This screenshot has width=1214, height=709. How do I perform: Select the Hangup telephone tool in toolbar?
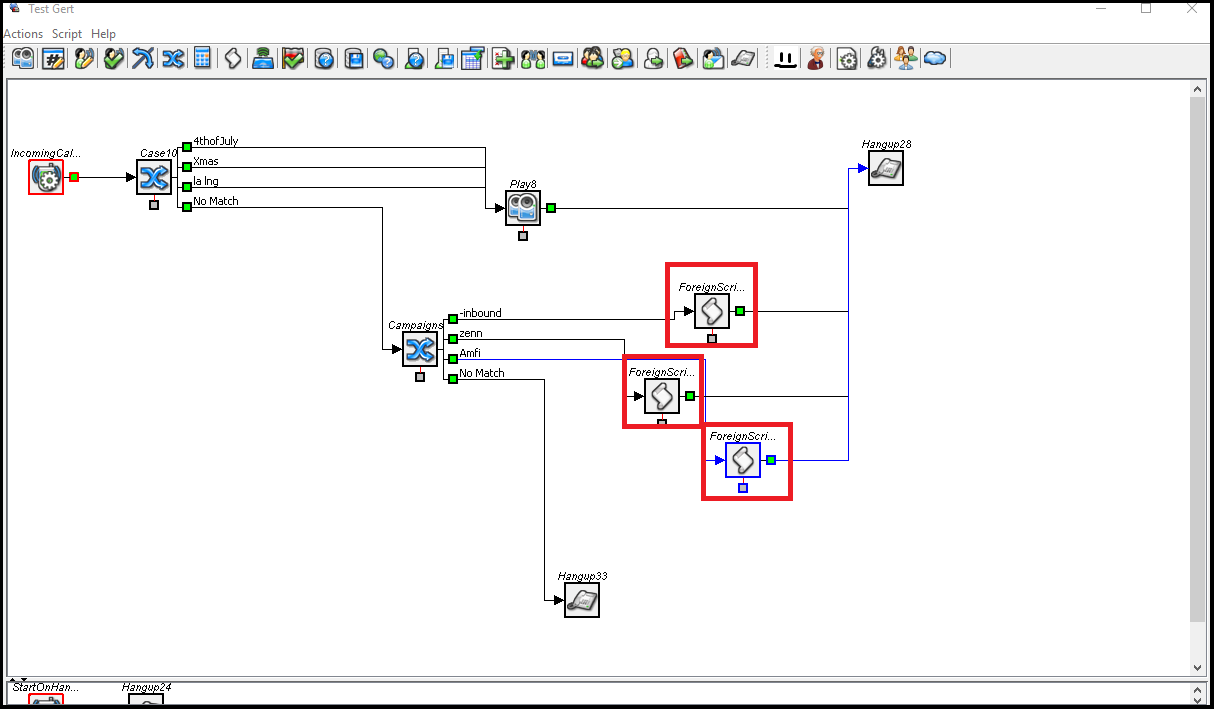coord(743,59)
